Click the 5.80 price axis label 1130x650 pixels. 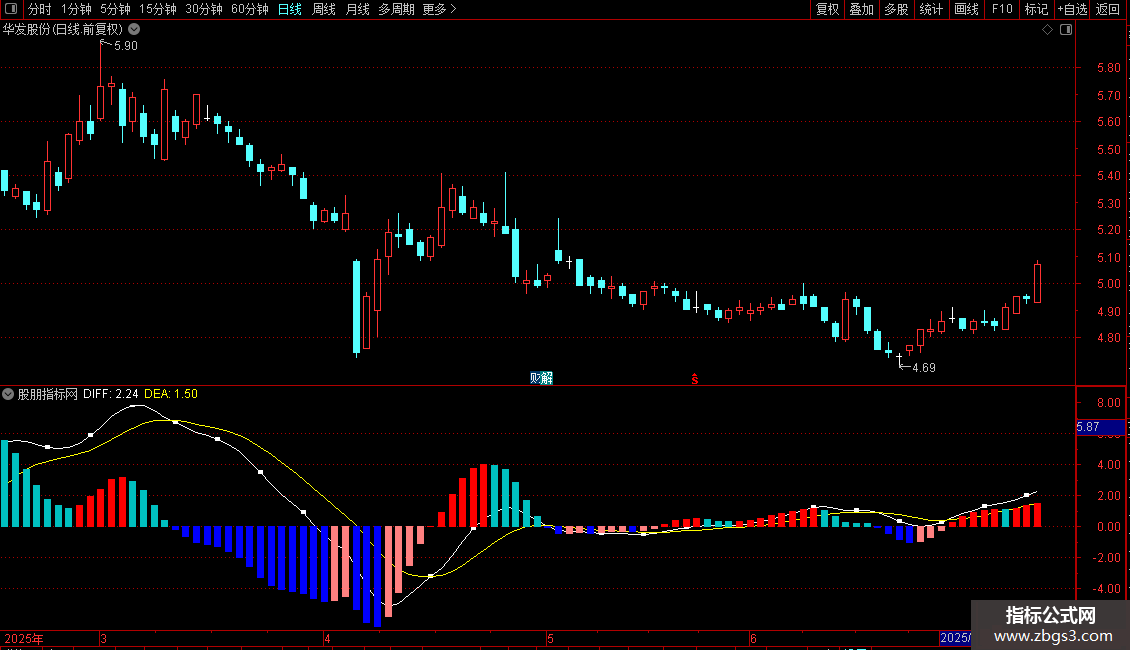[x=1108, y=68]
